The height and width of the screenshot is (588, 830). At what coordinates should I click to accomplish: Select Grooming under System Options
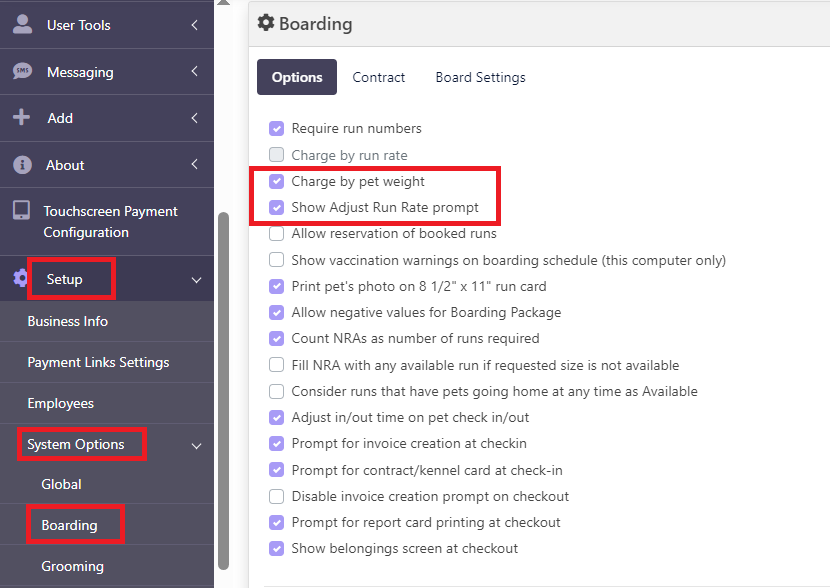pyautogui.click(x=73, y=566)
